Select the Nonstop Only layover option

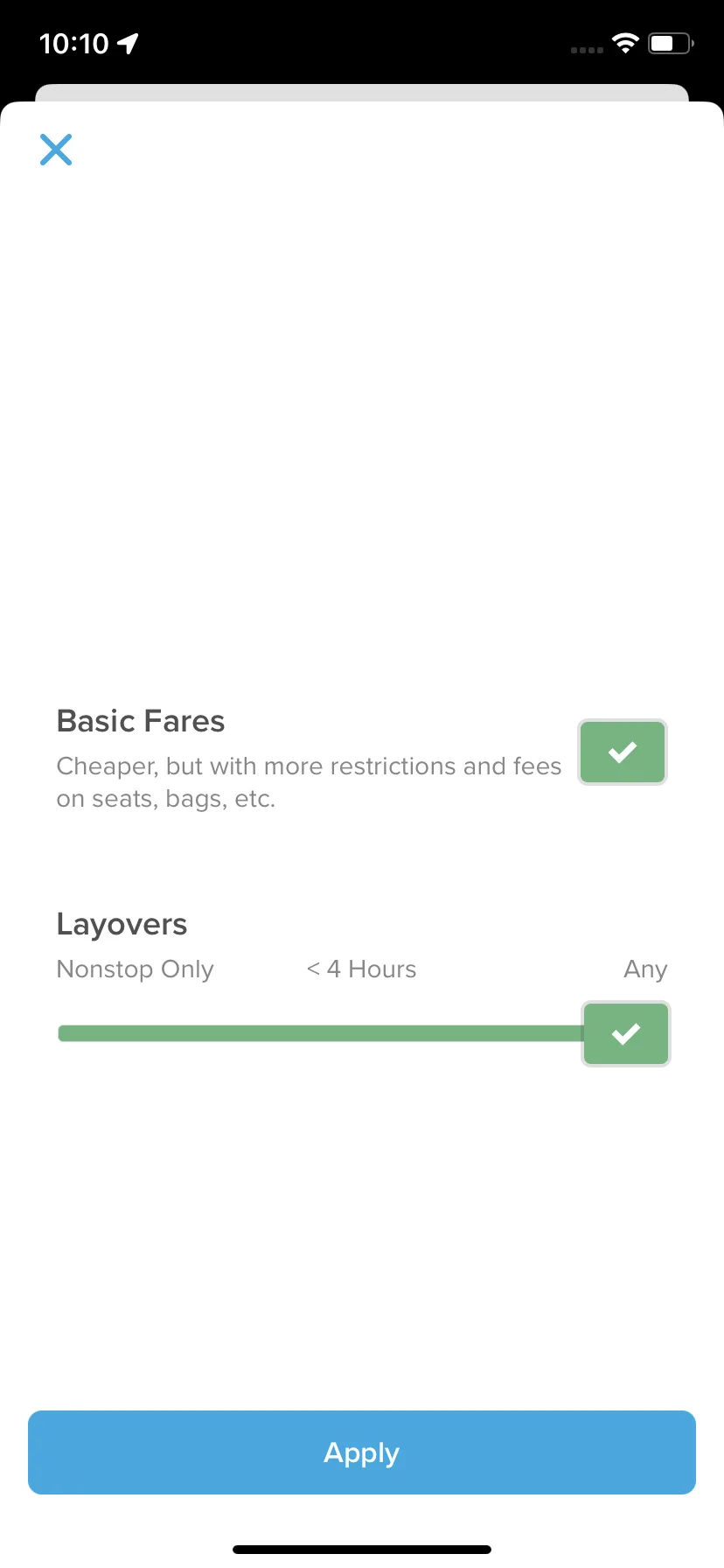coord(135,969)
